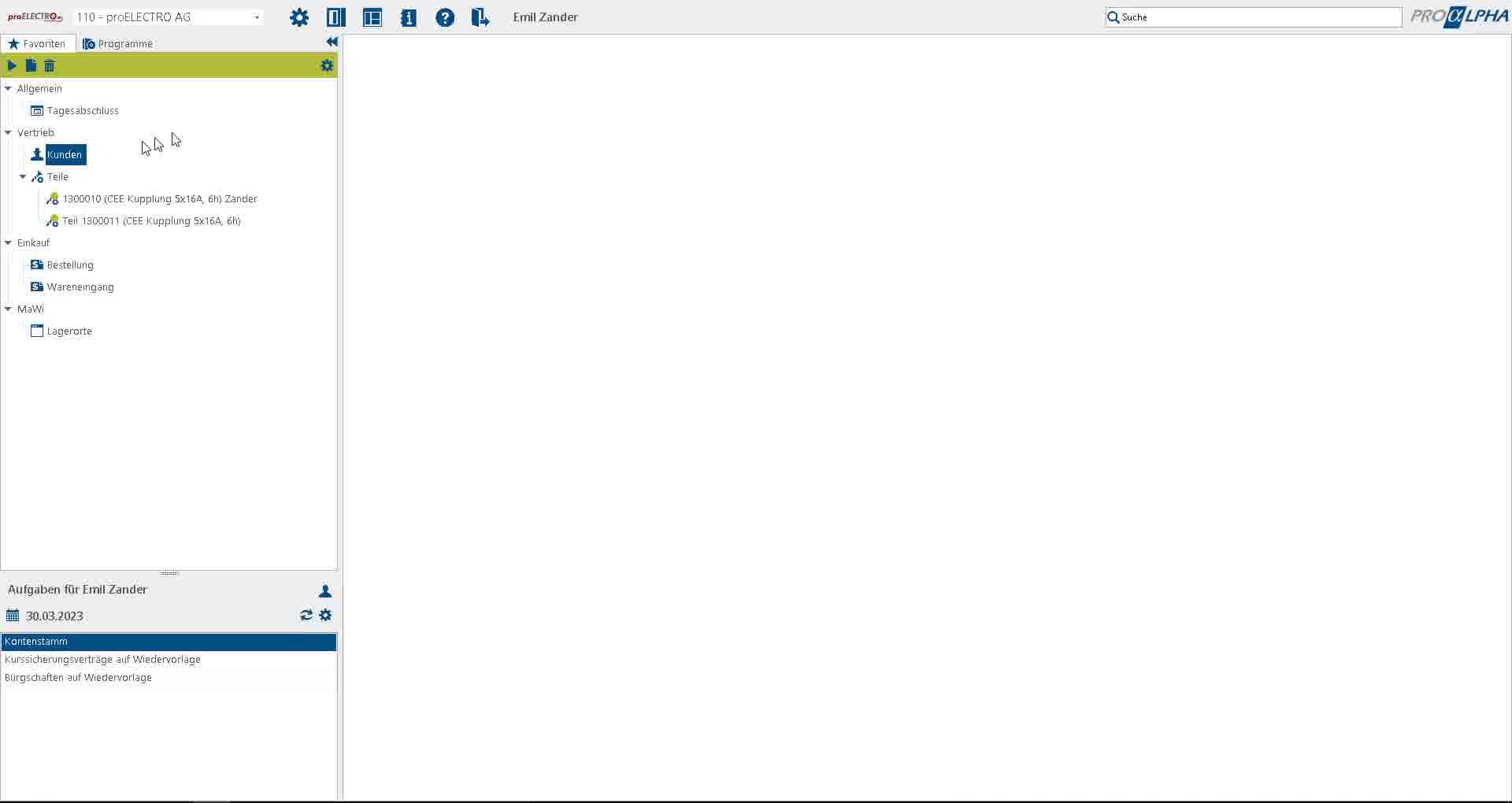This screenshot has height=803, width=1512.
Task: Collapse the MaWi tree group
Action: (x=8, y=309)
